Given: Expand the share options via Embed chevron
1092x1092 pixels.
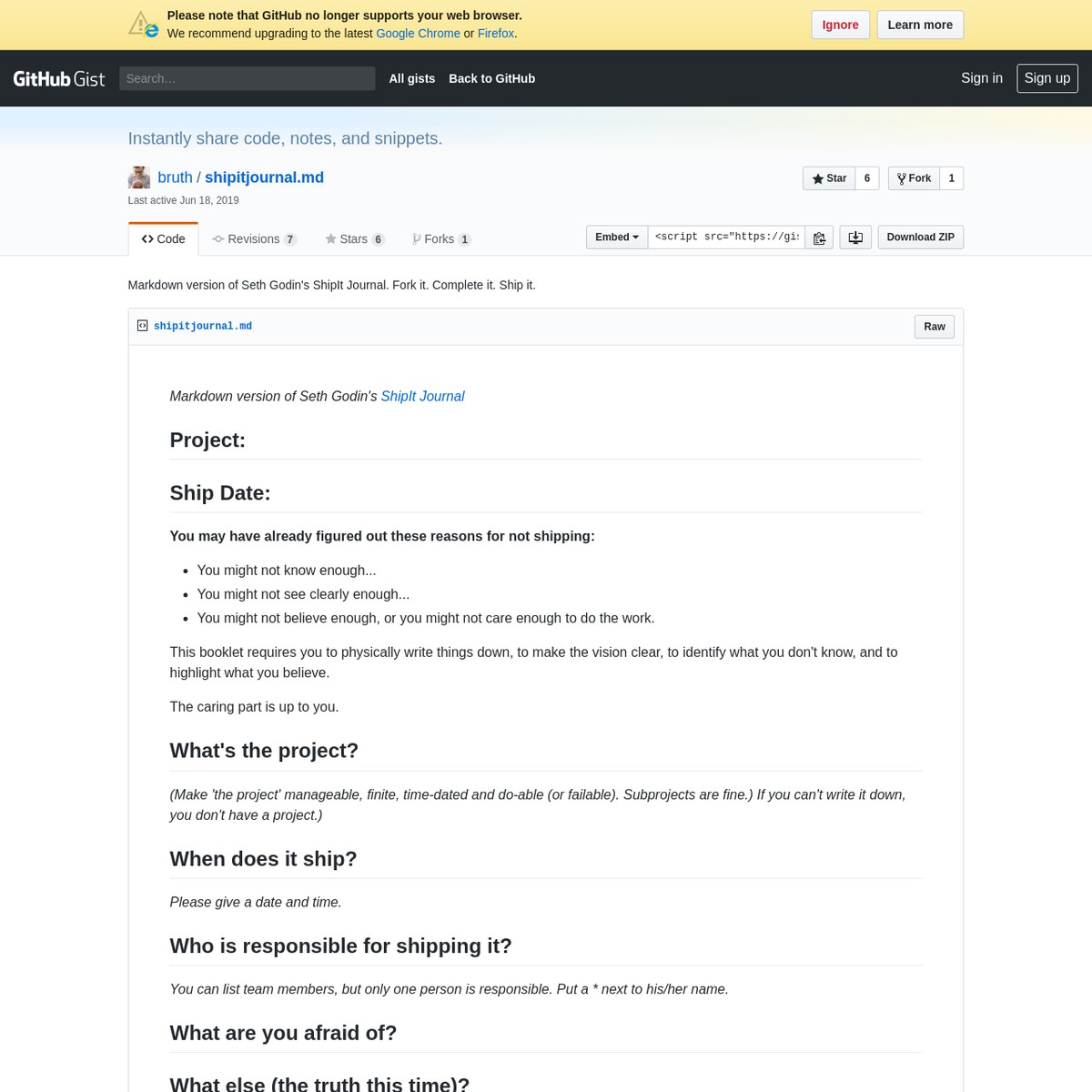Looking at the screenshot, I should [634, 237].
